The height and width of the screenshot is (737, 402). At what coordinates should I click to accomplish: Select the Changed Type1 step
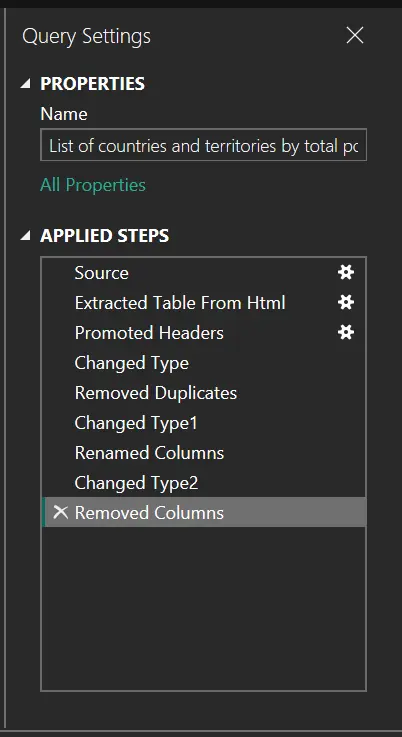coord(204,423)
